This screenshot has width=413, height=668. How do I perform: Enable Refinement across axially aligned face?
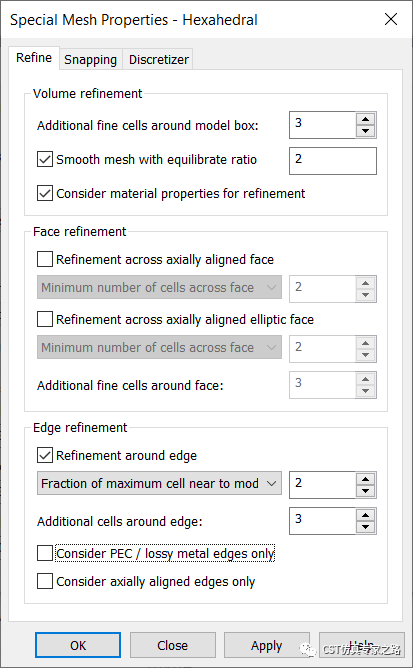[x=45, y=259]
